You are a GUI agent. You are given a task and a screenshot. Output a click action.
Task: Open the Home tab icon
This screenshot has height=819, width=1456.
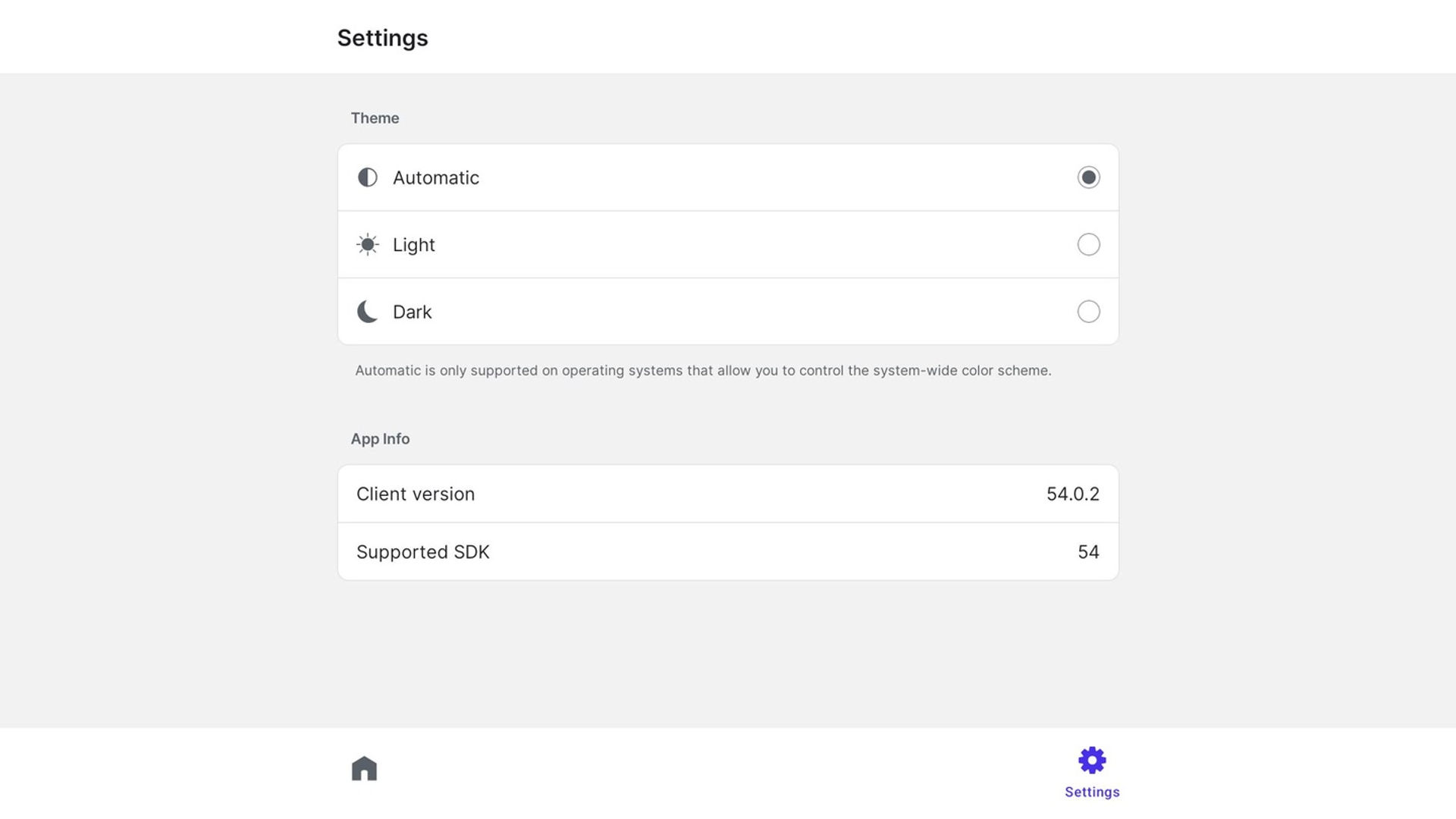point(364,768)
